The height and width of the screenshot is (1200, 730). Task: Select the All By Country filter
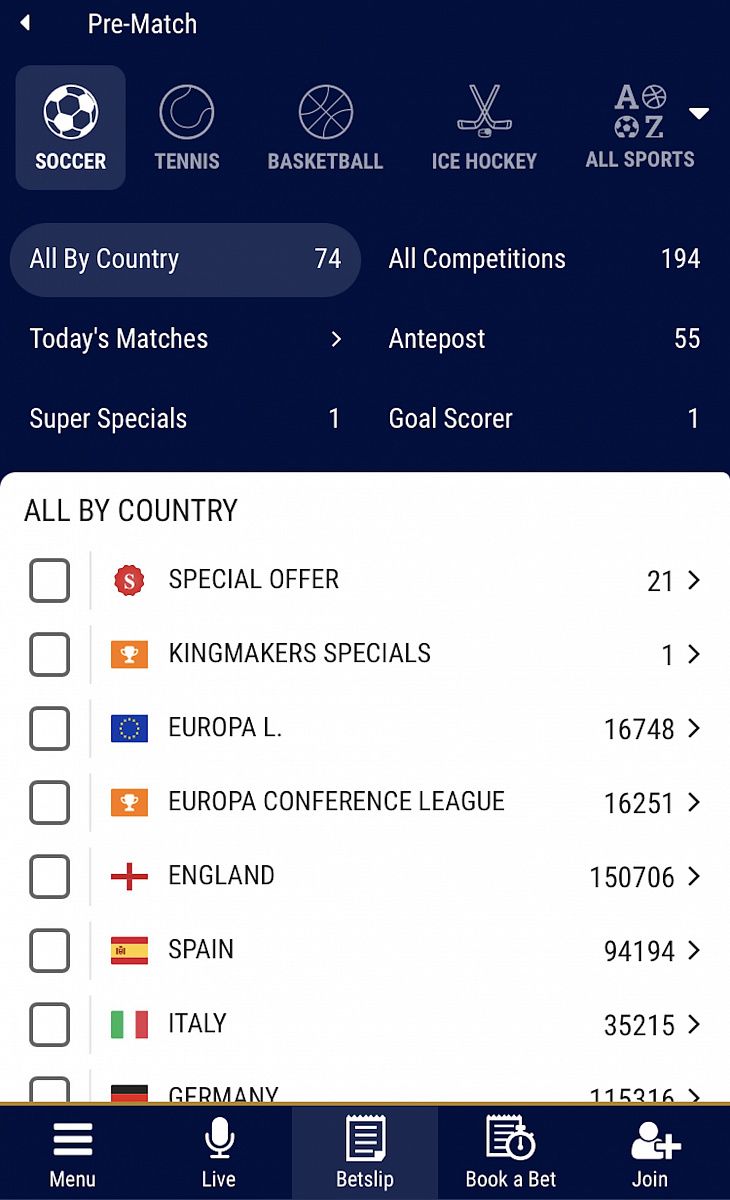(185, 260)
